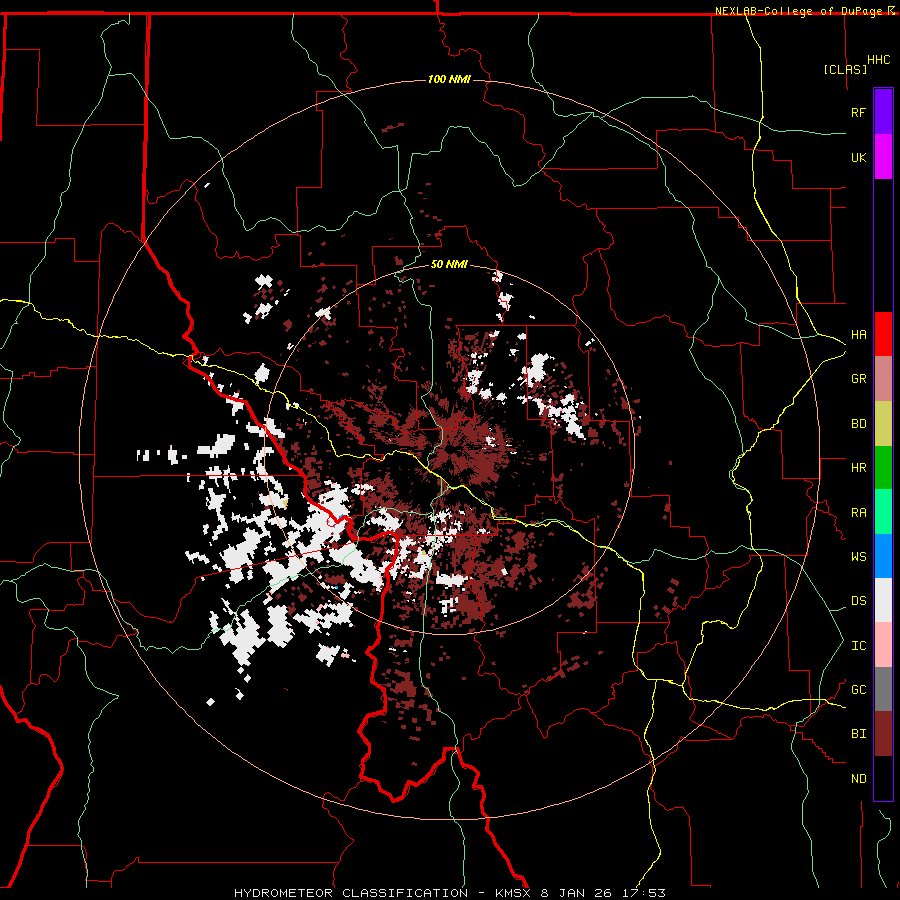Select the light pink IC legend swatch
Image resolution: width=900 pixels, height=900 pixels.
coord(883,645)
